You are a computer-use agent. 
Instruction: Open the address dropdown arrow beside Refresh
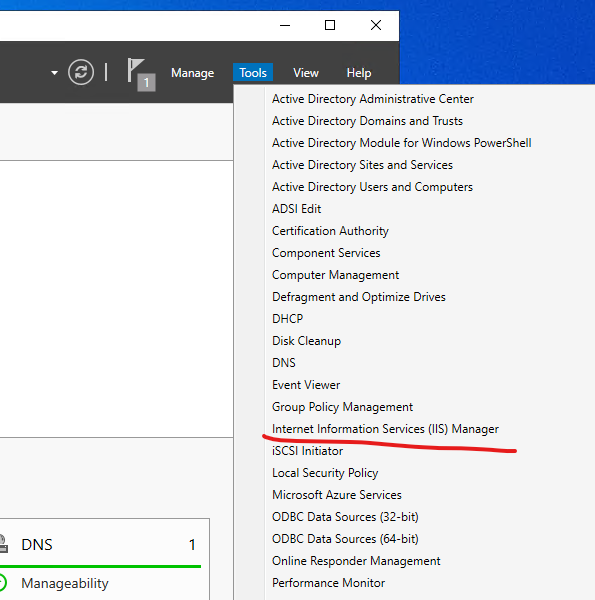[54, 72]
